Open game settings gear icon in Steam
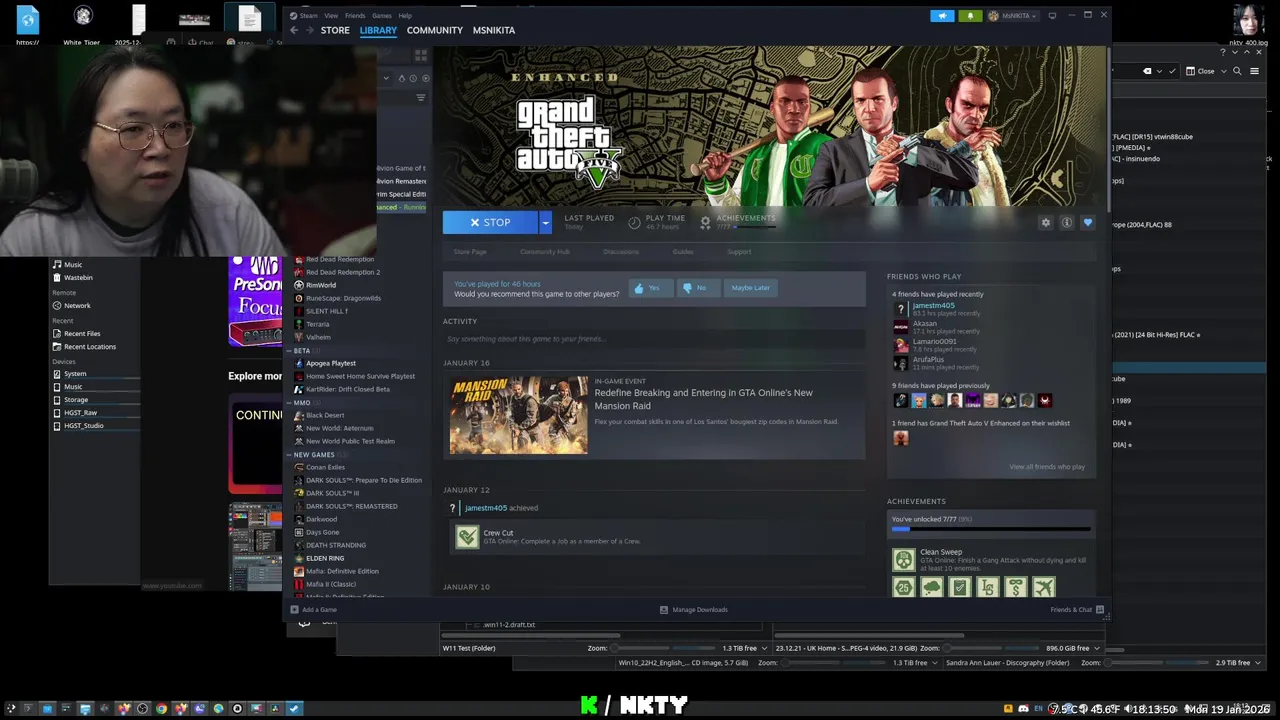This screenshot has height=720, width=1280. tap(1046, 223)
